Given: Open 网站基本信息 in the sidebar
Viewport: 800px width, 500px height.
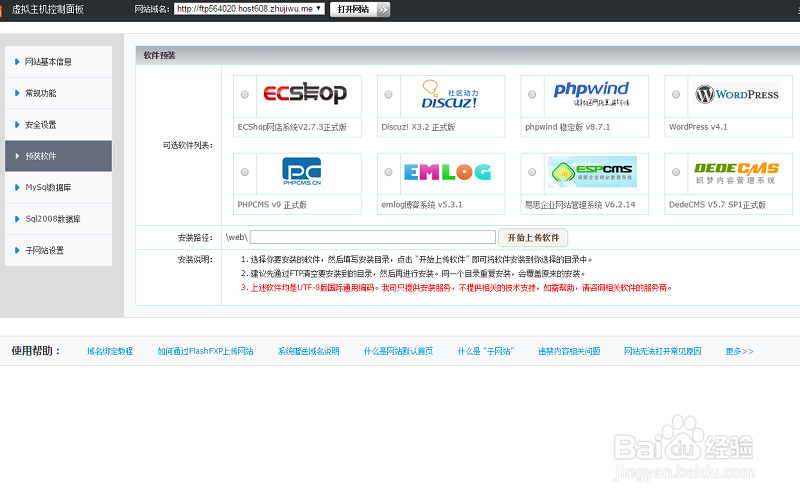Looking at the screenshot, I should tap(58, 62).
